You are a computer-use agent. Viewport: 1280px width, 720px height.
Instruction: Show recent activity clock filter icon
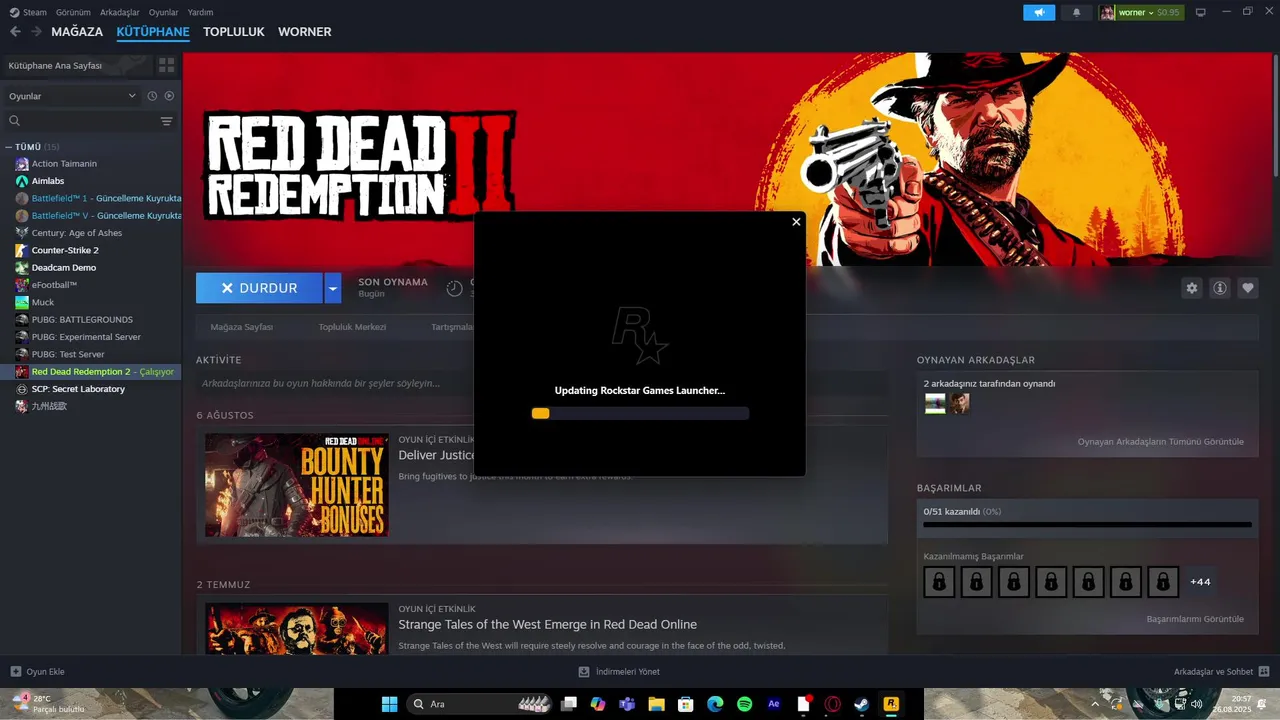pos(152,96)
